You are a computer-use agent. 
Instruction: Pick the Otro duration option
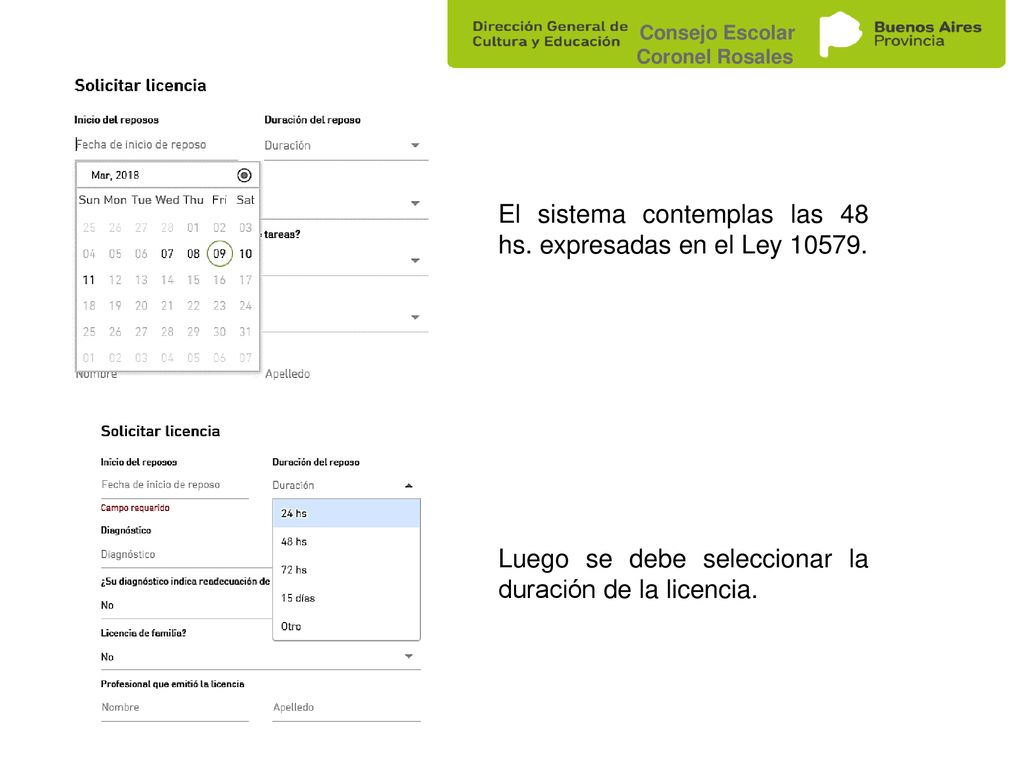point(346,626)
